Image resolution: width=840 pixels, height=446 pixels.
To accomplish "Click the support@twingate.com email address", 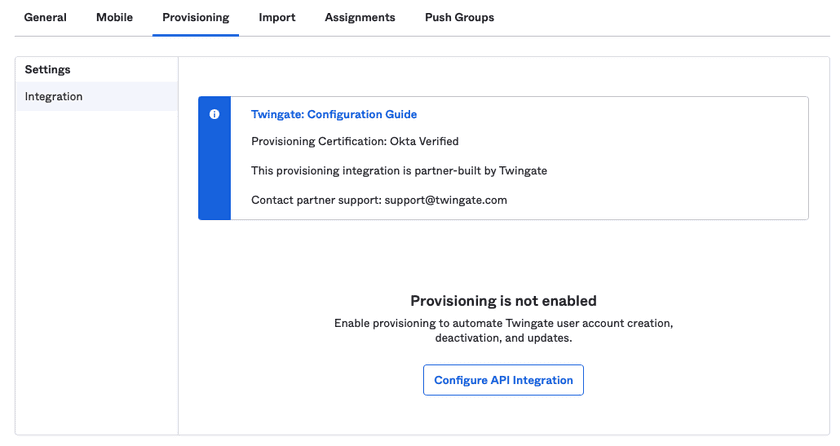I will [x=446, y=200].
